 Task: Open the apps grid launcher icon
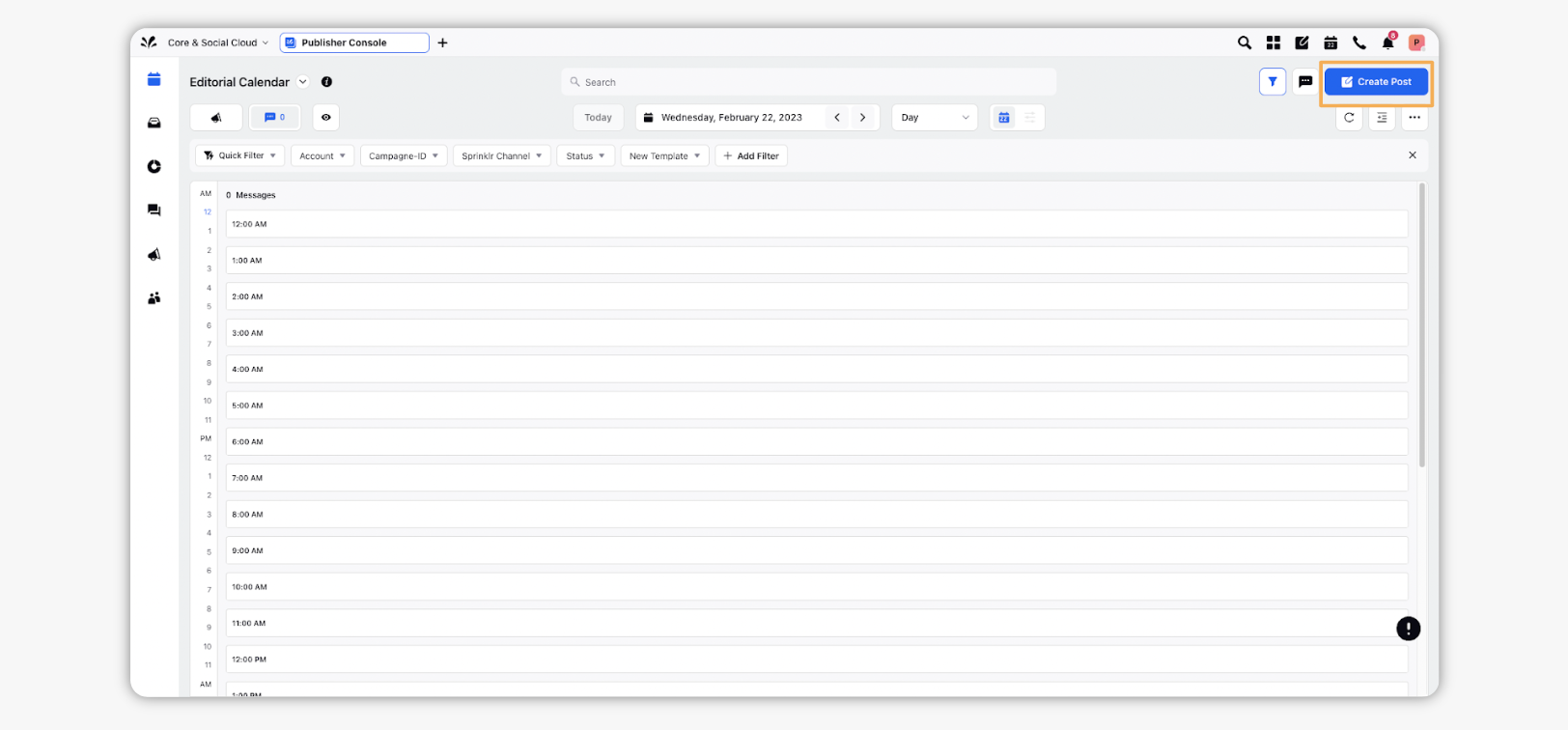1274,42
